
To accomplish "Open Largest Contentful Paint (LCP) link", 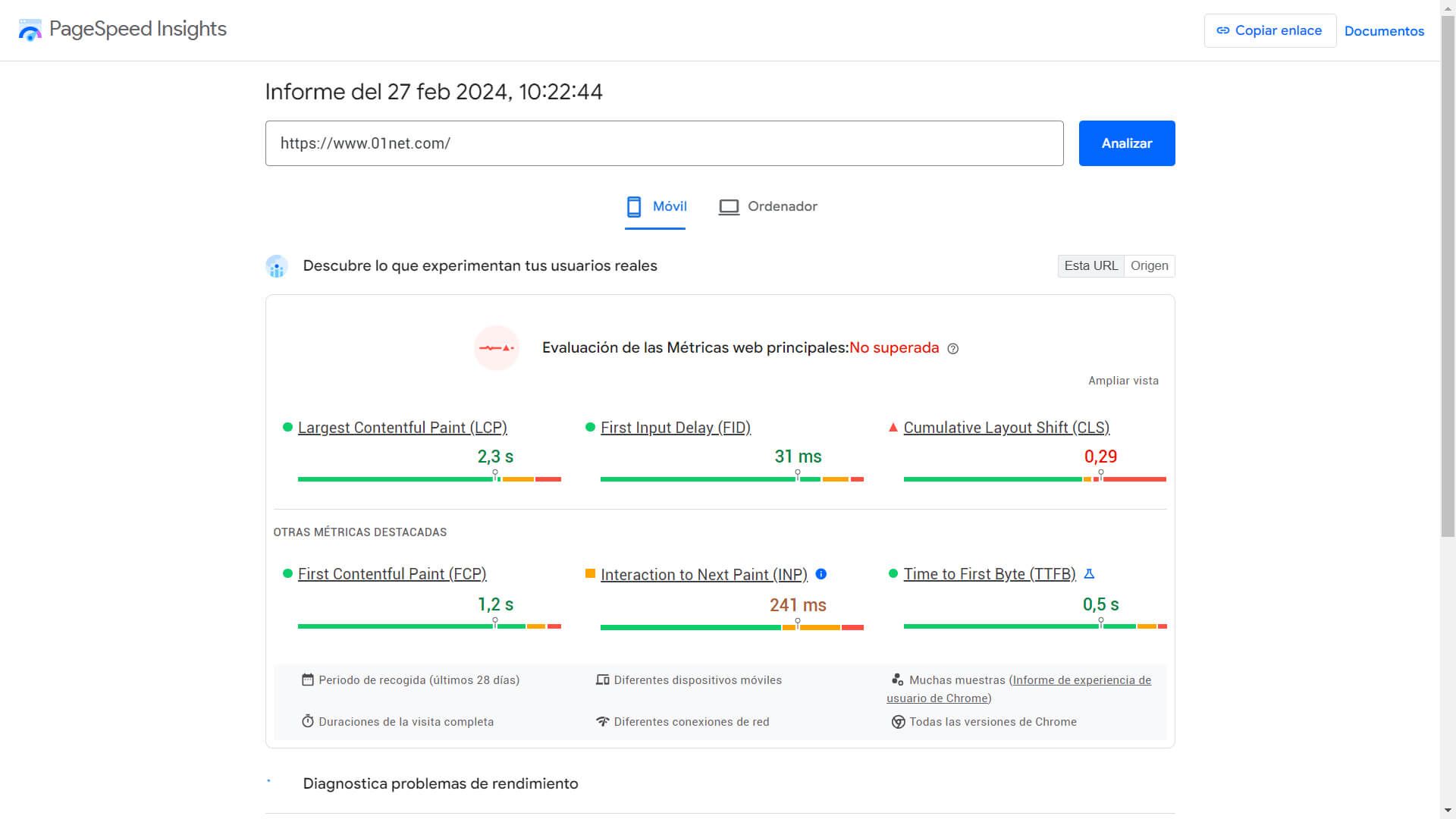I will (x=403, y=428).
